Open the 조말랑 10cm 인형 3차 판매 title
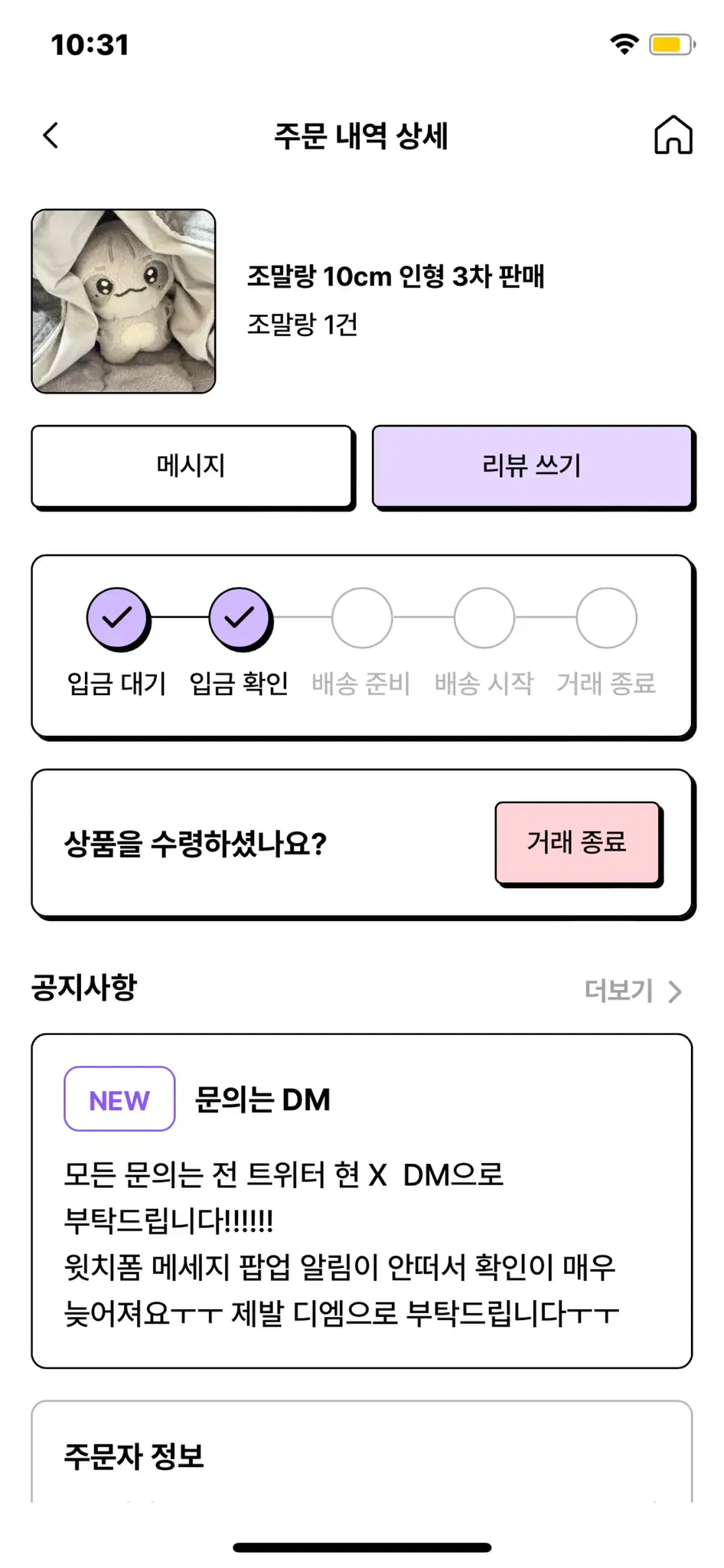 (x=395, y=276)
